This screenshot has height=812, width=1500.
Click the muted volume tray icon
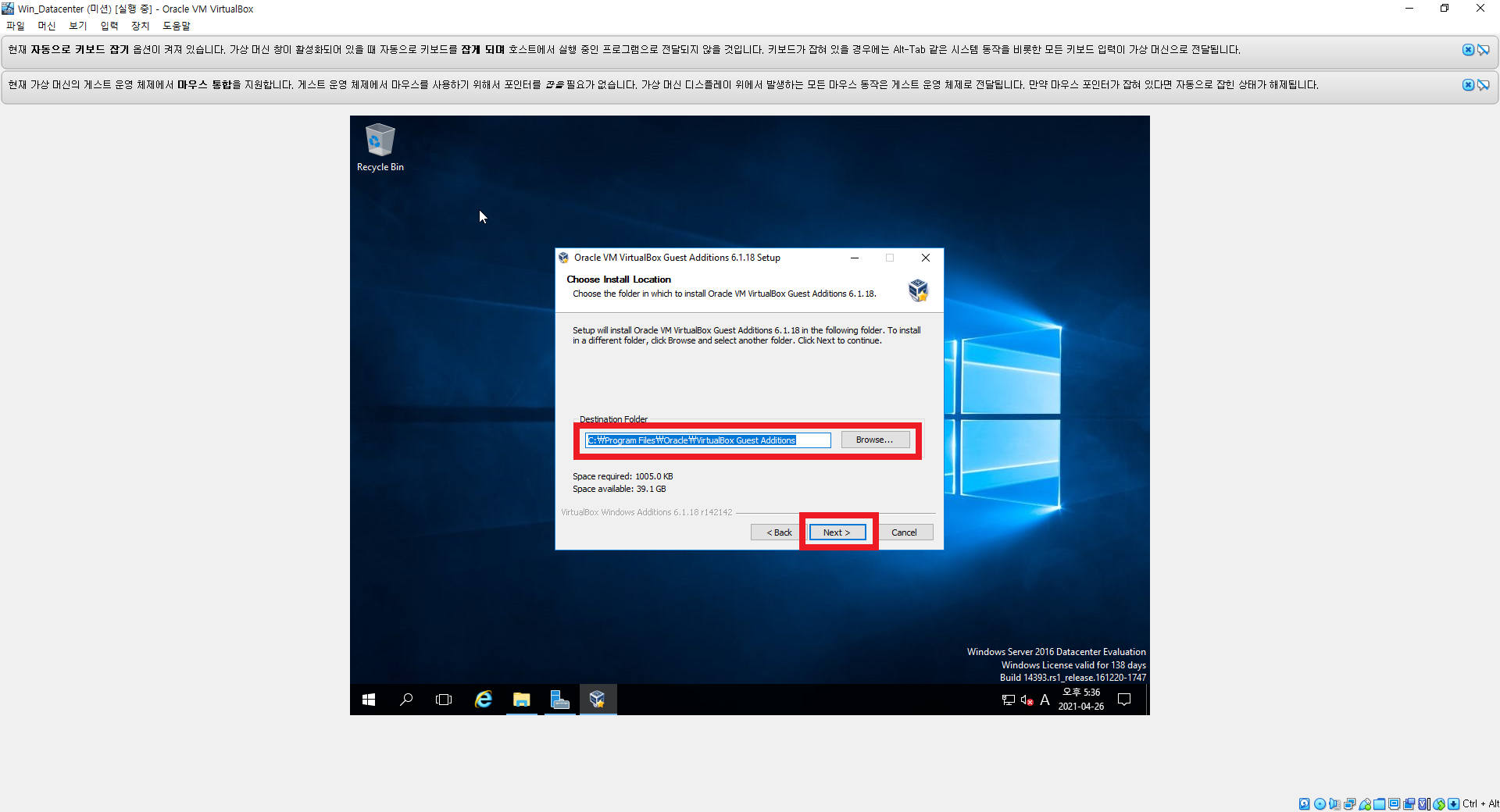[x=1027, y=700]
